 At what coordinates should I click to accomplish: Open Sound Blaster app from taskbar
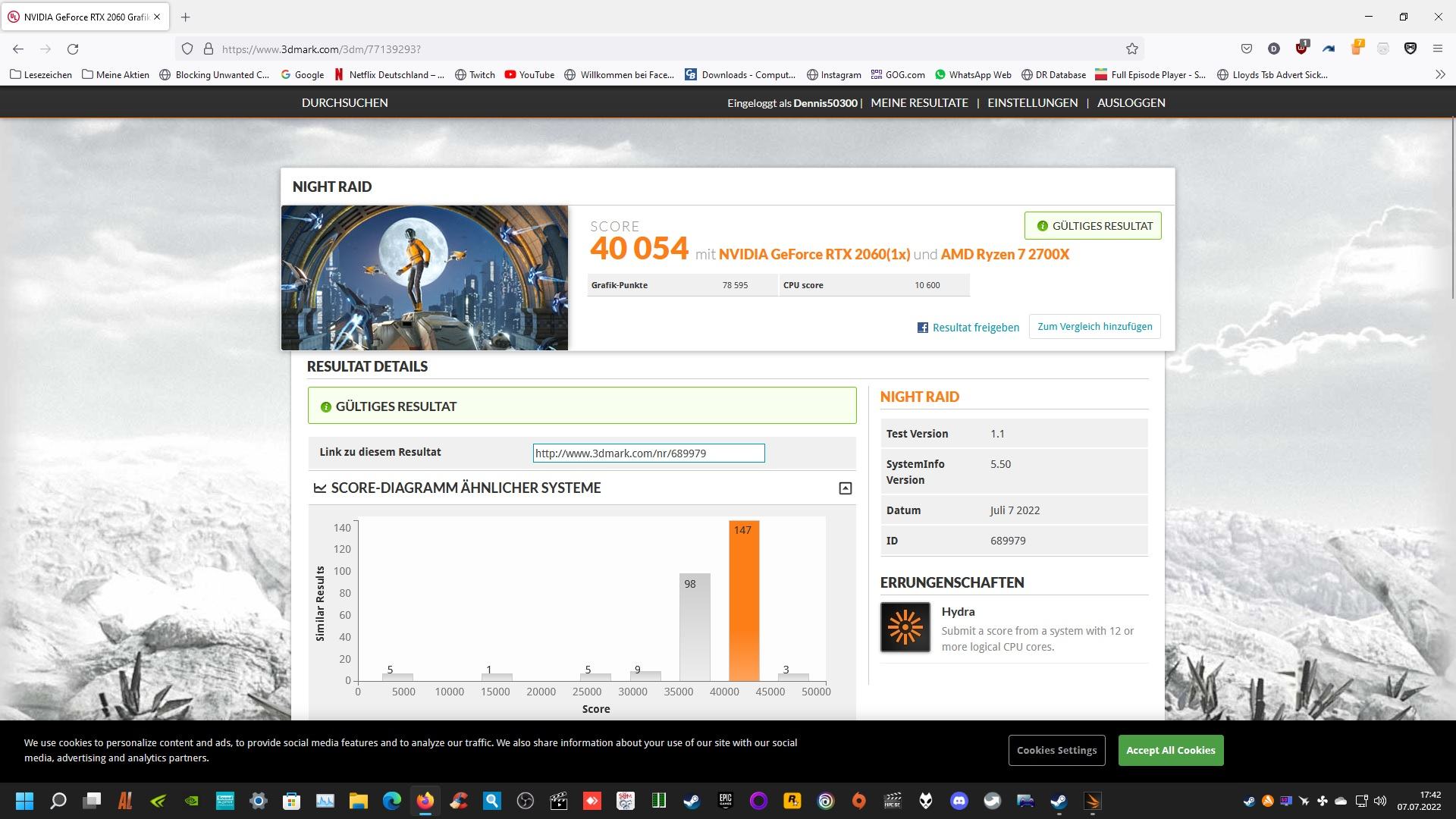pyautogui.click(x=224, y=801)
